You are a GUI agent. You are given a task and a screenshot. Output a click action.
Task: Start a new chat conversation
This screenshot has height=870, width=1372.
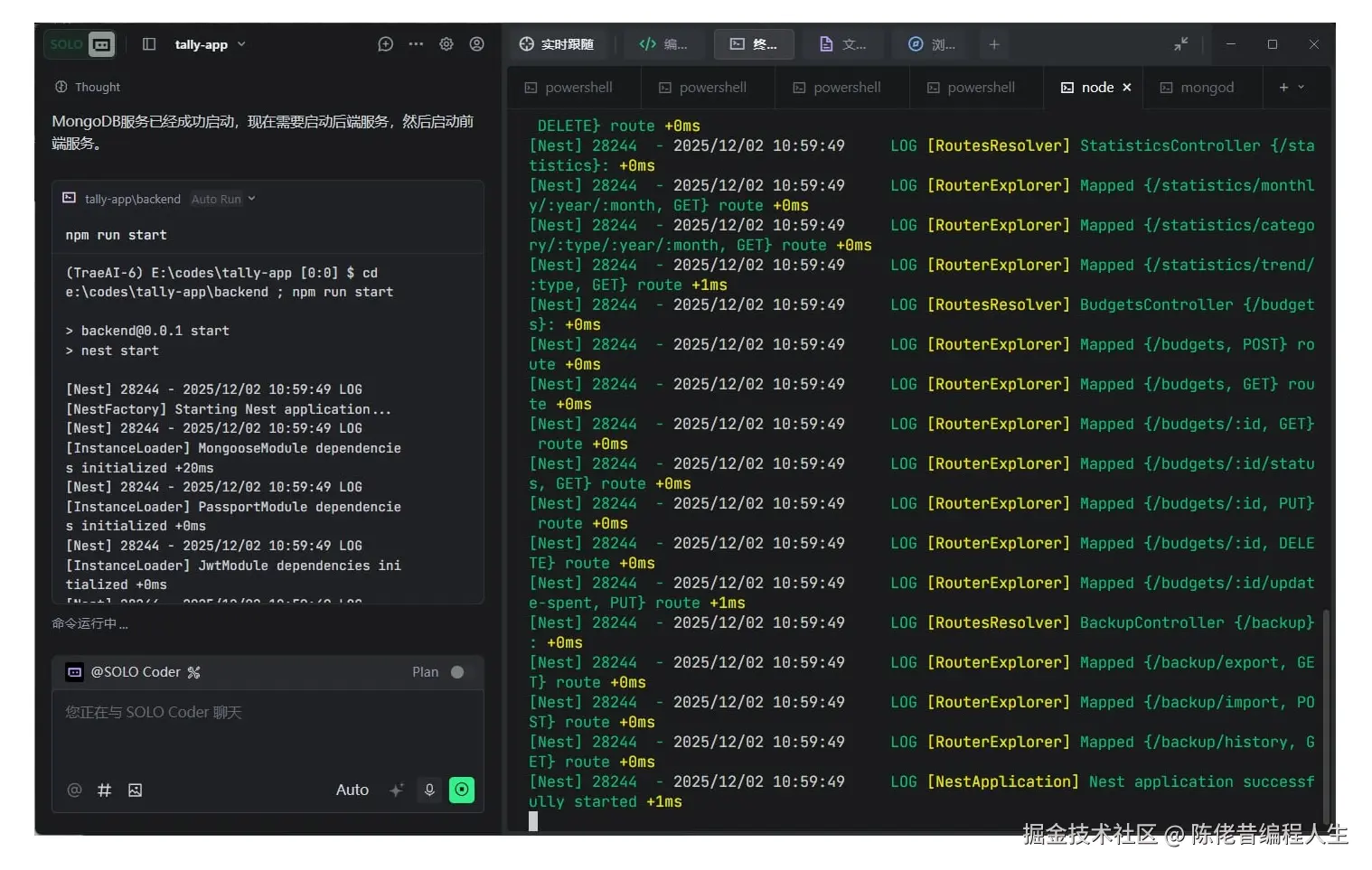point(385,44)
